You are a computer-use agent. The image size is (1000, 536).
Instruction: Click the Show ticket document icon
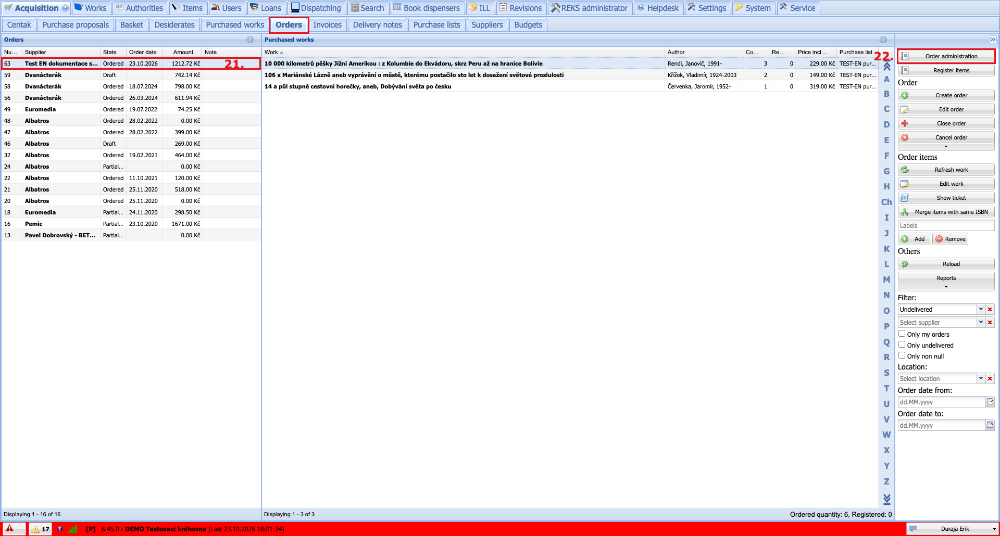pyautogui.click(x=904, y=198)
